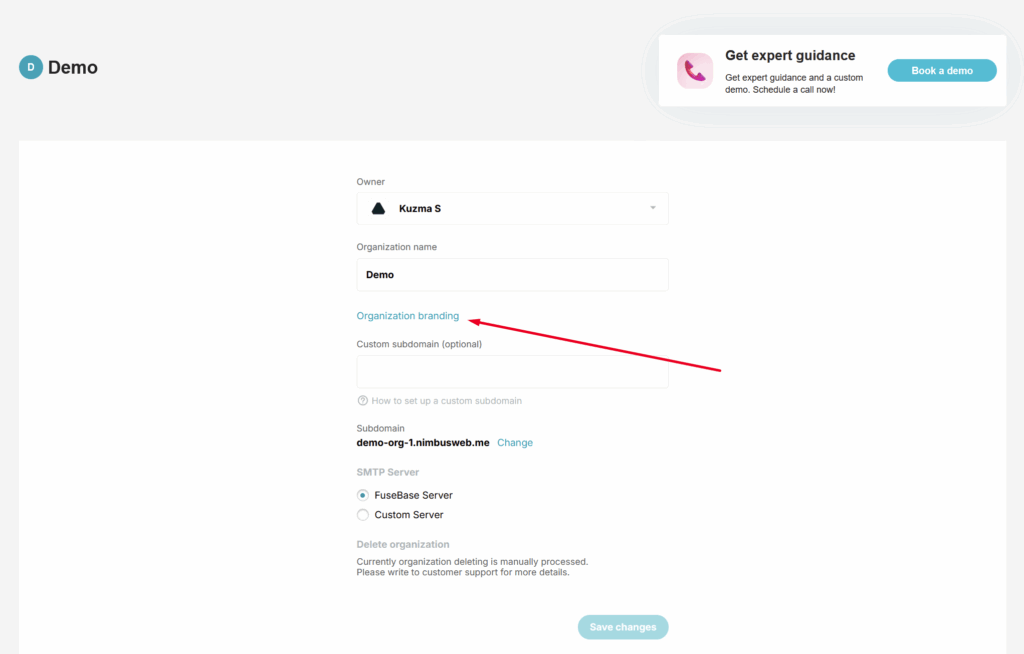Click the "SMTP Server" section label
The image size is (1024, 654).
[x=388, y=472]
